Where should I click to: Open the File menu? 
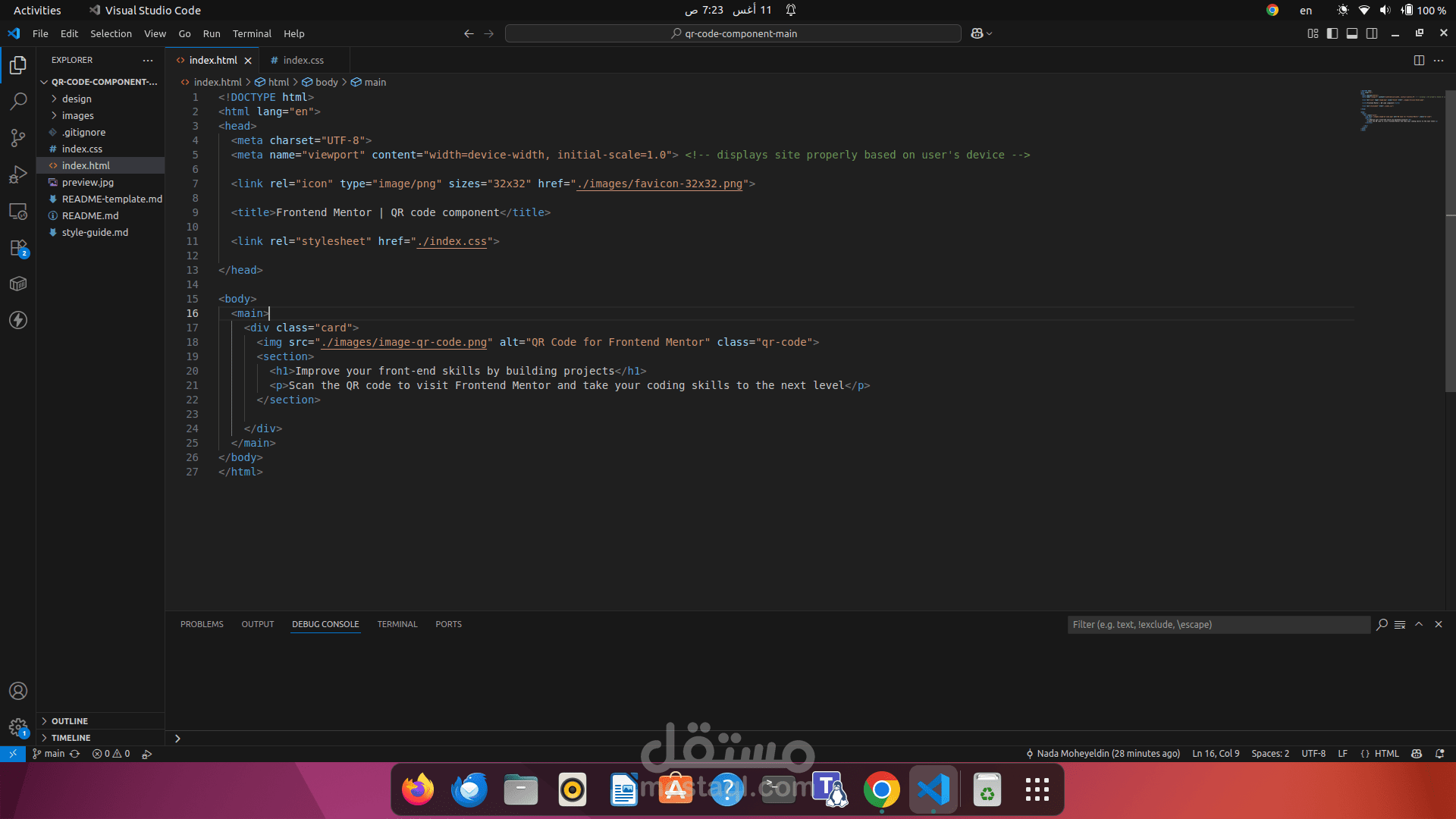(x=40, y=33)
